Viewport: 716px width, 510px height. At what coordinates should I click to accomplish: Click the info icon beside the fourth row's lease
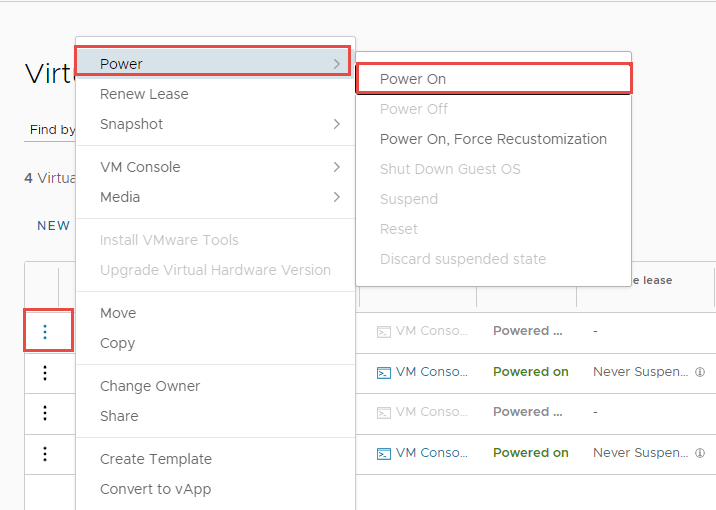(x=700, y=453)
